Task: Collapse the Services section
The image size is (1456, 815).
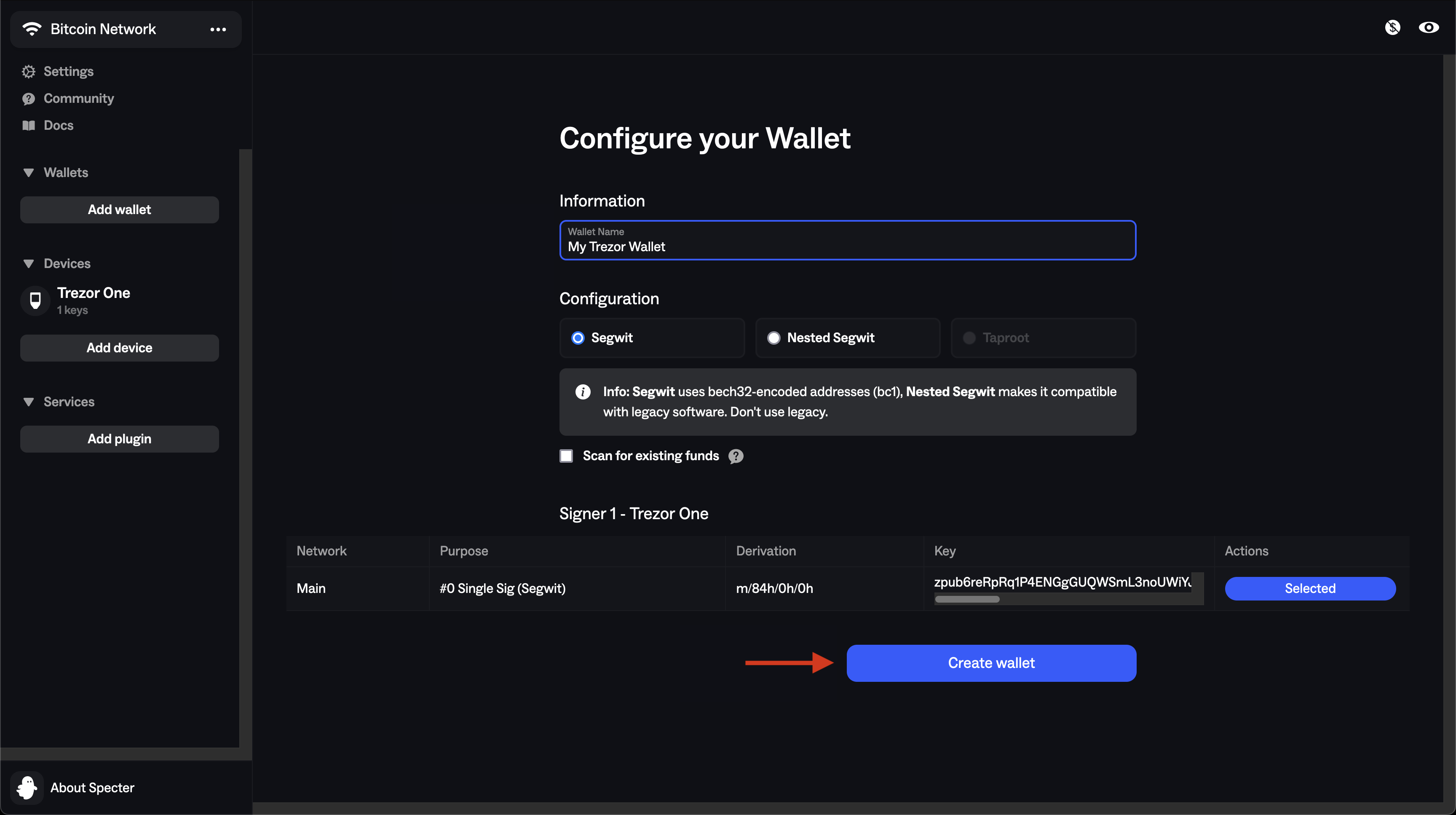Action: pyautogui.click(x=28, y=402)
